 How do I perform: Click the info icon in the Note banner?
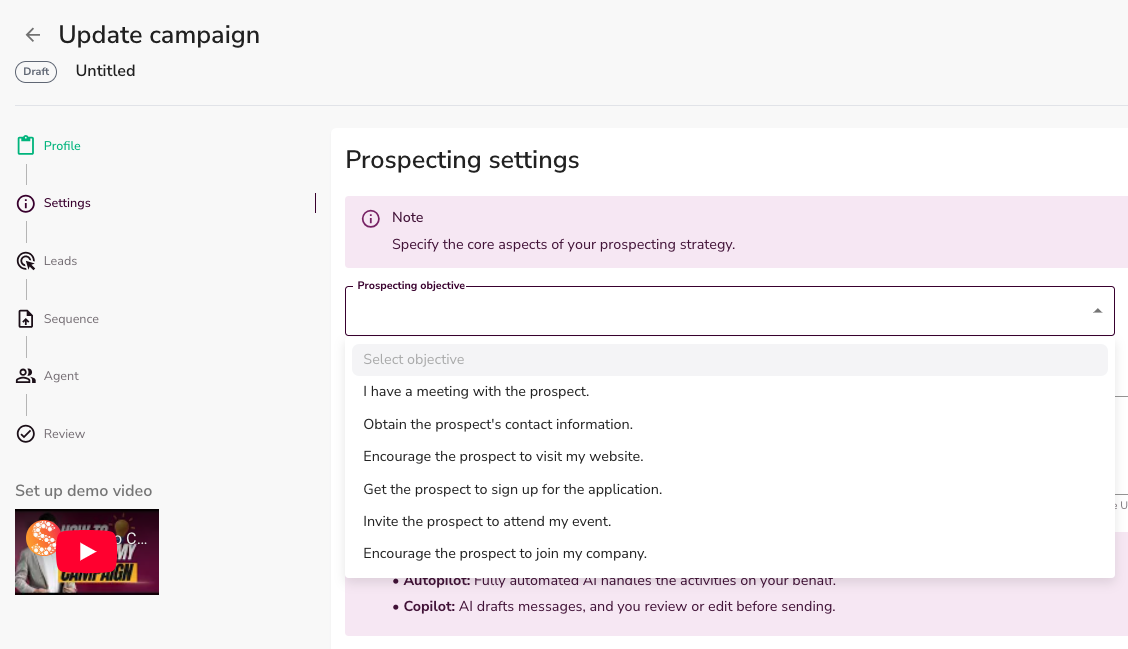click(371, 219)
